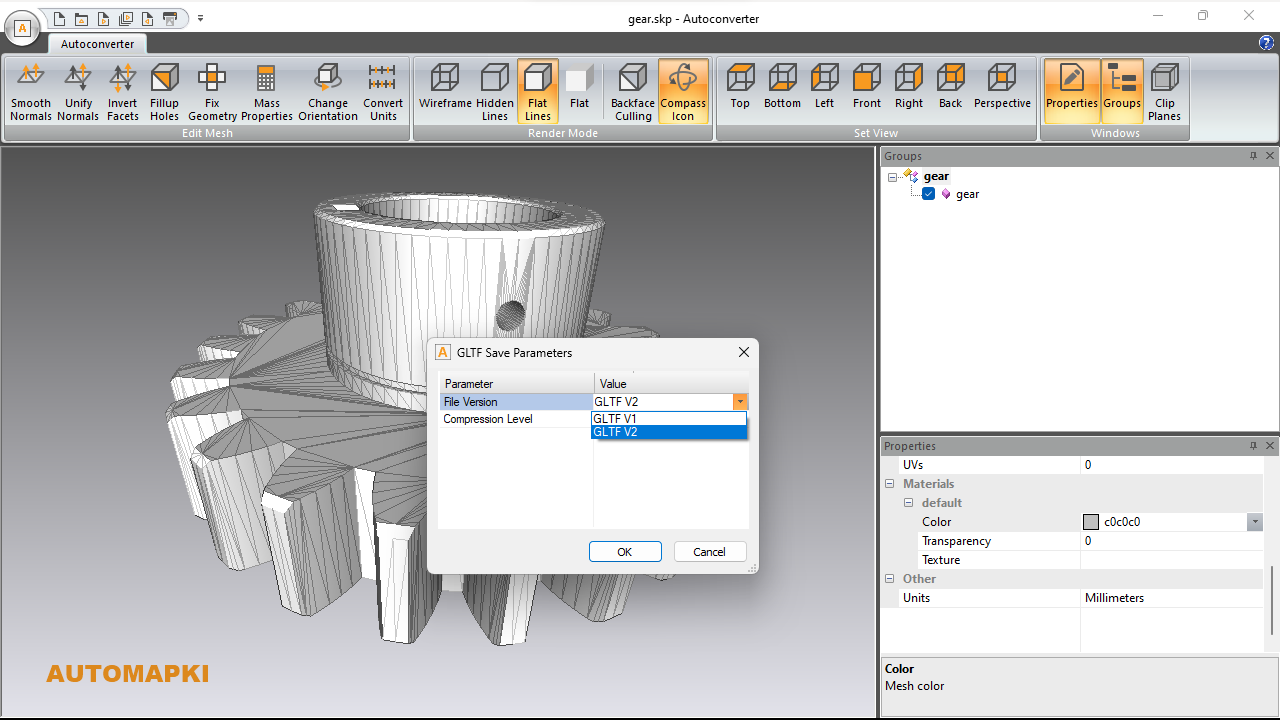The width and height of the screenshot is (1280, 720).
Task: Click the Open file quick access icon
Action: click(x=81, y=18)
